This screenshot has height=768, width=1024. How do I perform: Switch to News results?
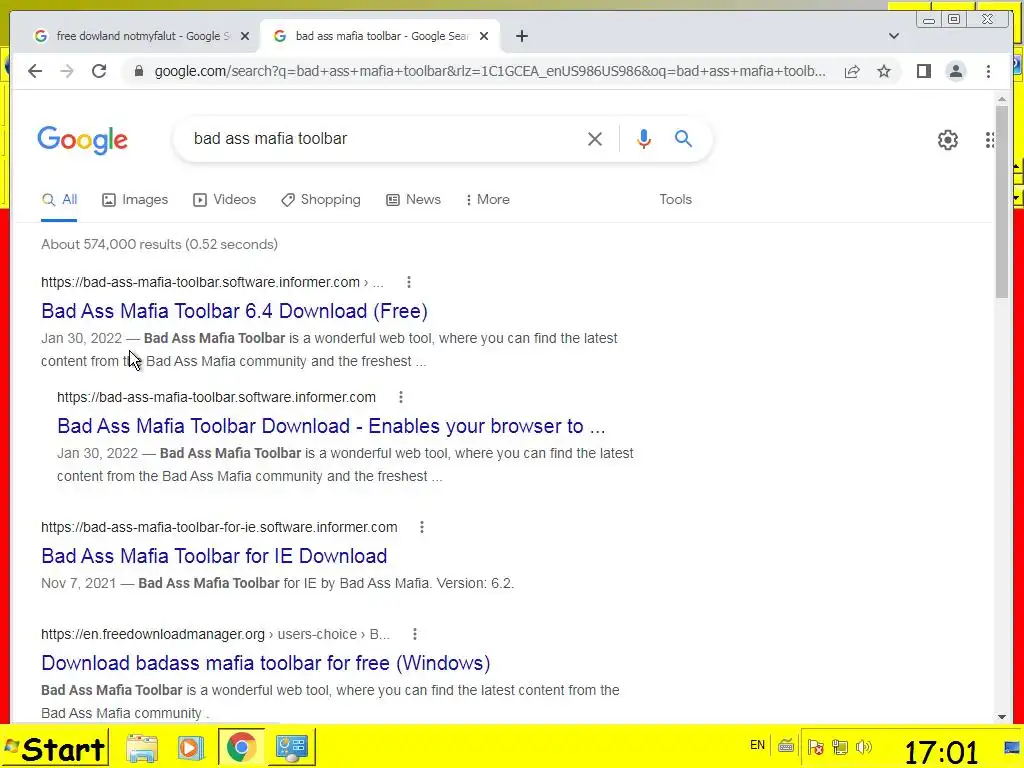coord(413,200)
